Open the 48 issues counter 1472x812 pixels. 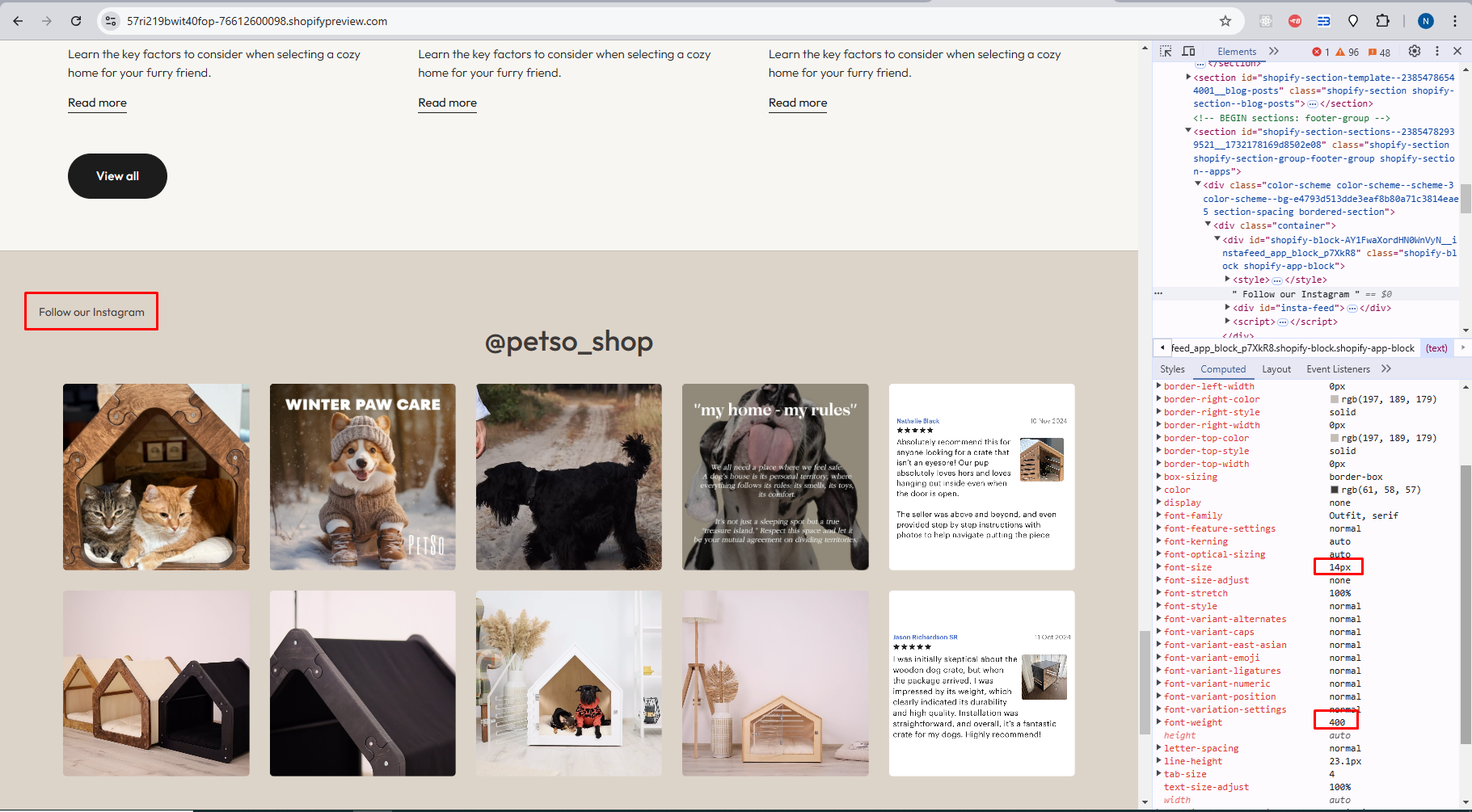point(1379,52)
